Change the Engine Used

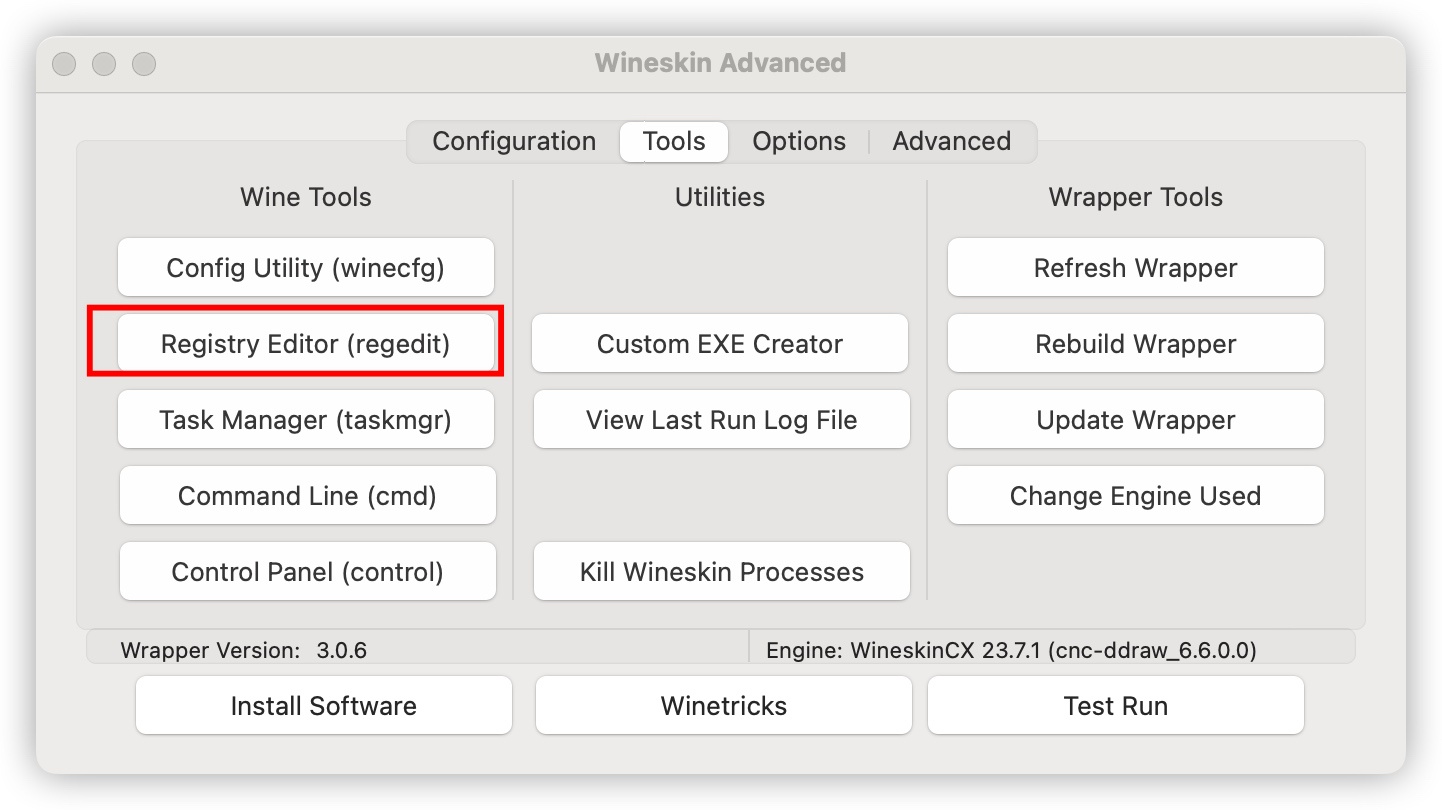point(1135,495)
